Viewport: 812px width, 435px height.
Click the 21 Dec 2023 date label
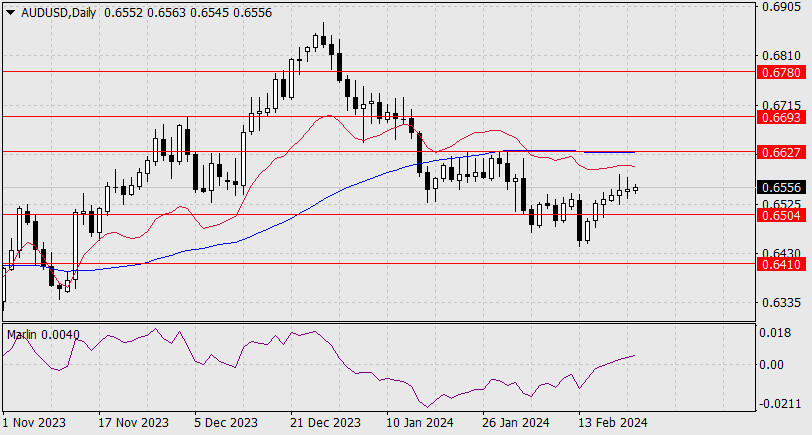[326, 423]
